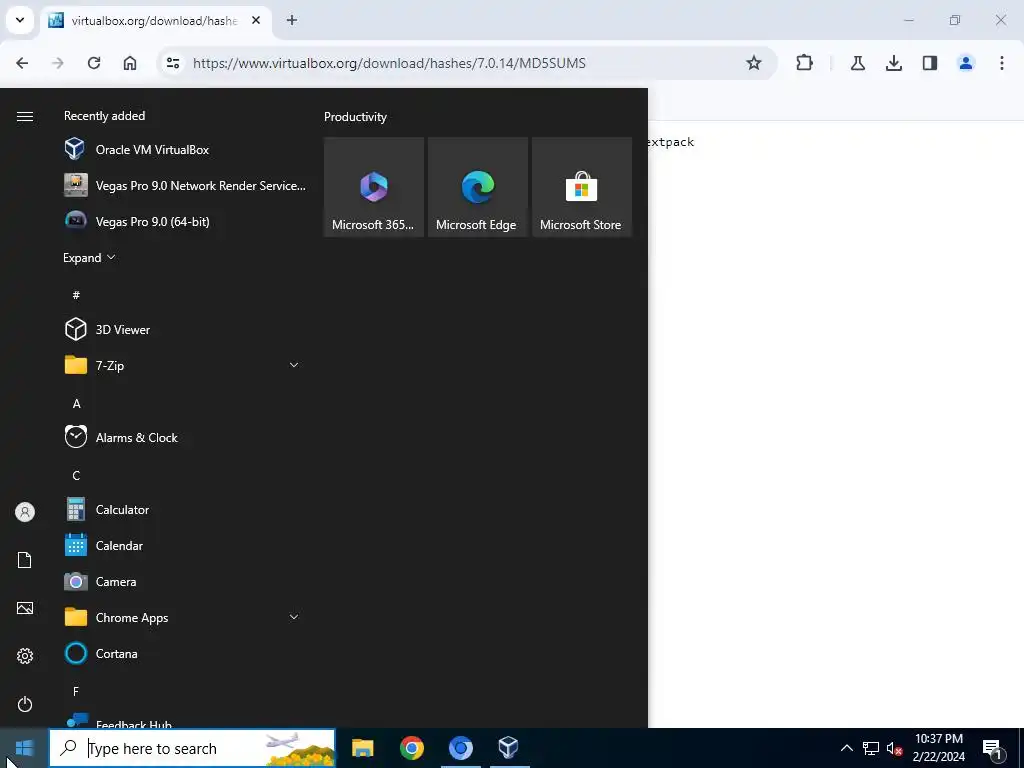
Task: Open Vegas Pro 9.0 (64-bit)
Action: [x=185, y=221]
